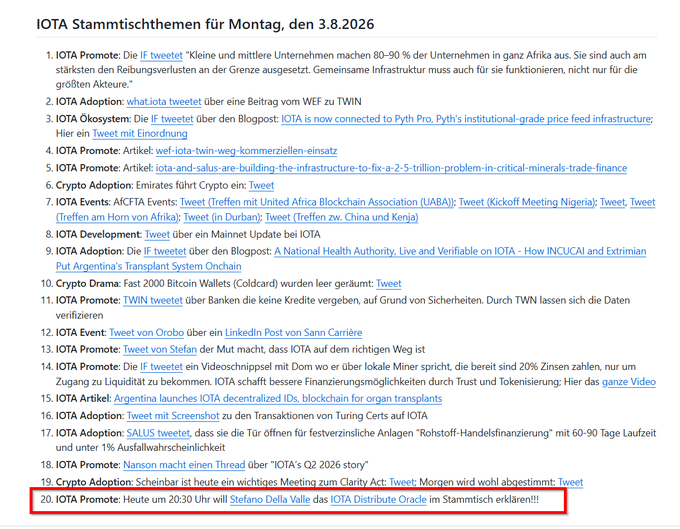Open the 'Tweet (in Durban)' link
The image size is (680, 529).
pos(222,217)
